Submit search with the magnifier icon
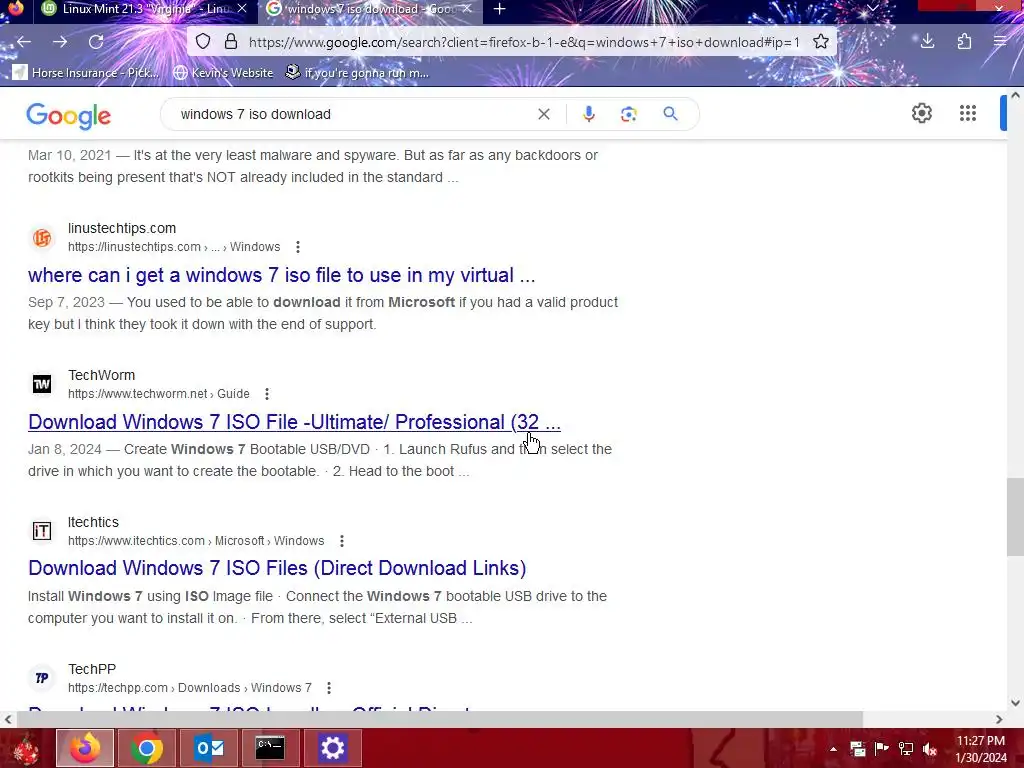 (670, 114)
